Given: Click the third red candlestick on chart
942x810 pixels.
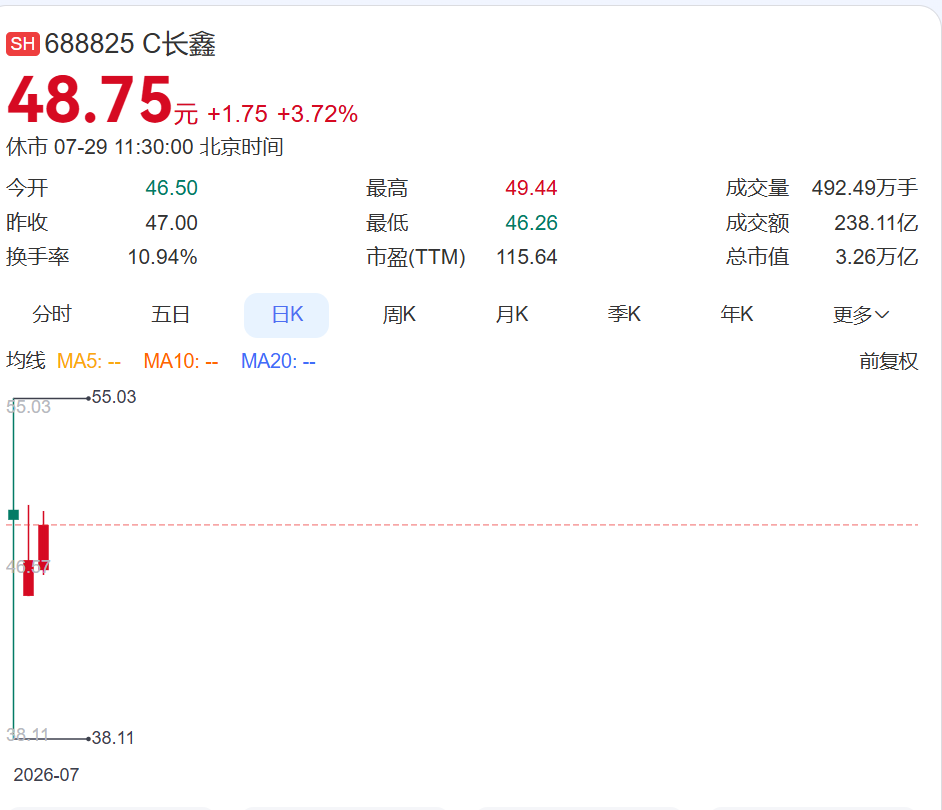Looking at the screenshot, I should [x=43, y=543].
